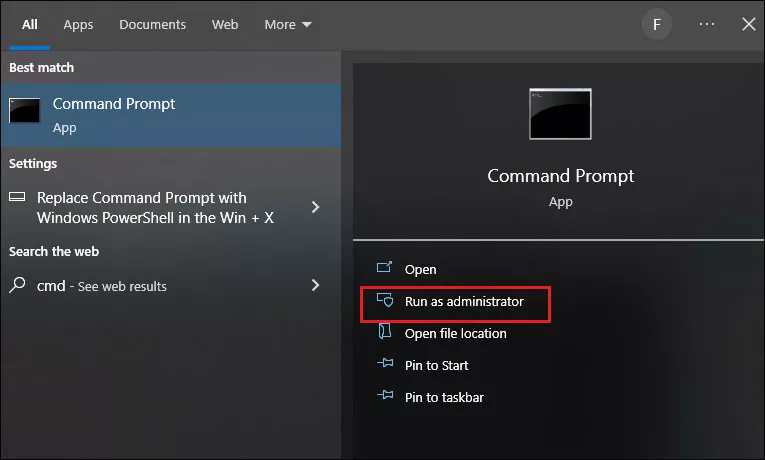Click the Open file location icon
765x460 pixels.
(x=385, y=331)
